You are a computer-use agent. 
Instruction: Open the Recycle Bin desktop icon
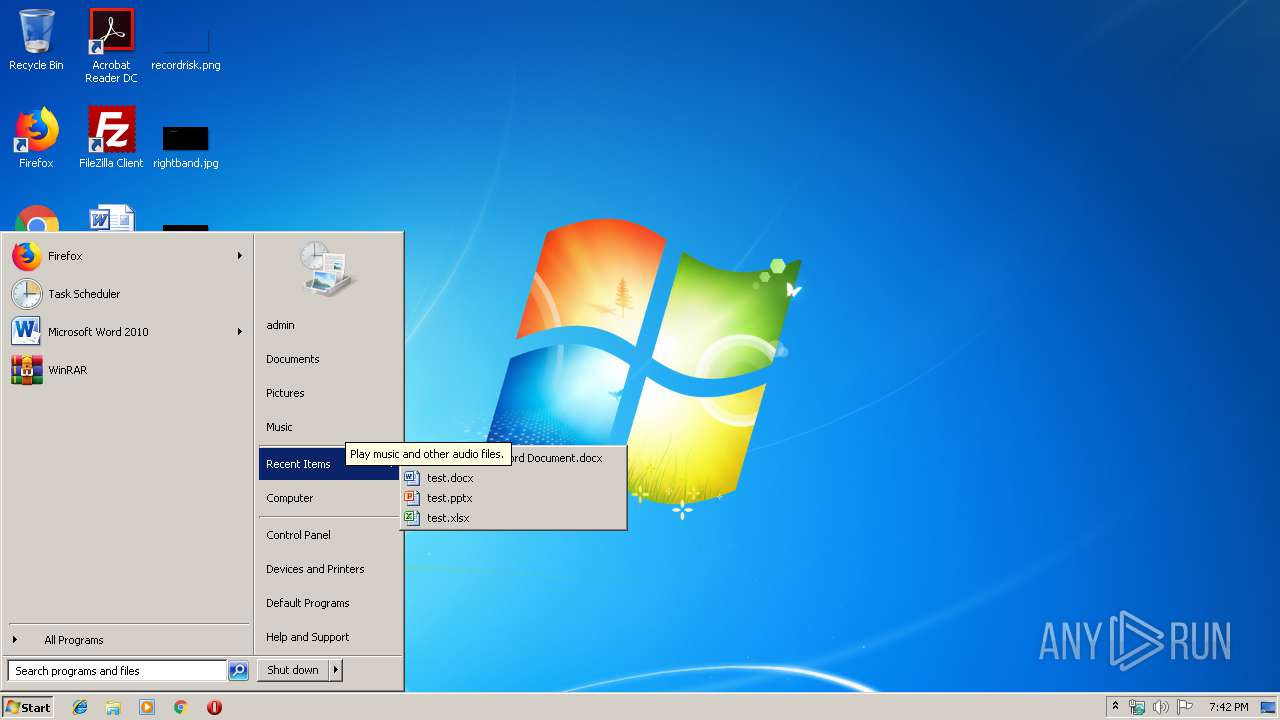pyautogui.click(x=36, y=40)
